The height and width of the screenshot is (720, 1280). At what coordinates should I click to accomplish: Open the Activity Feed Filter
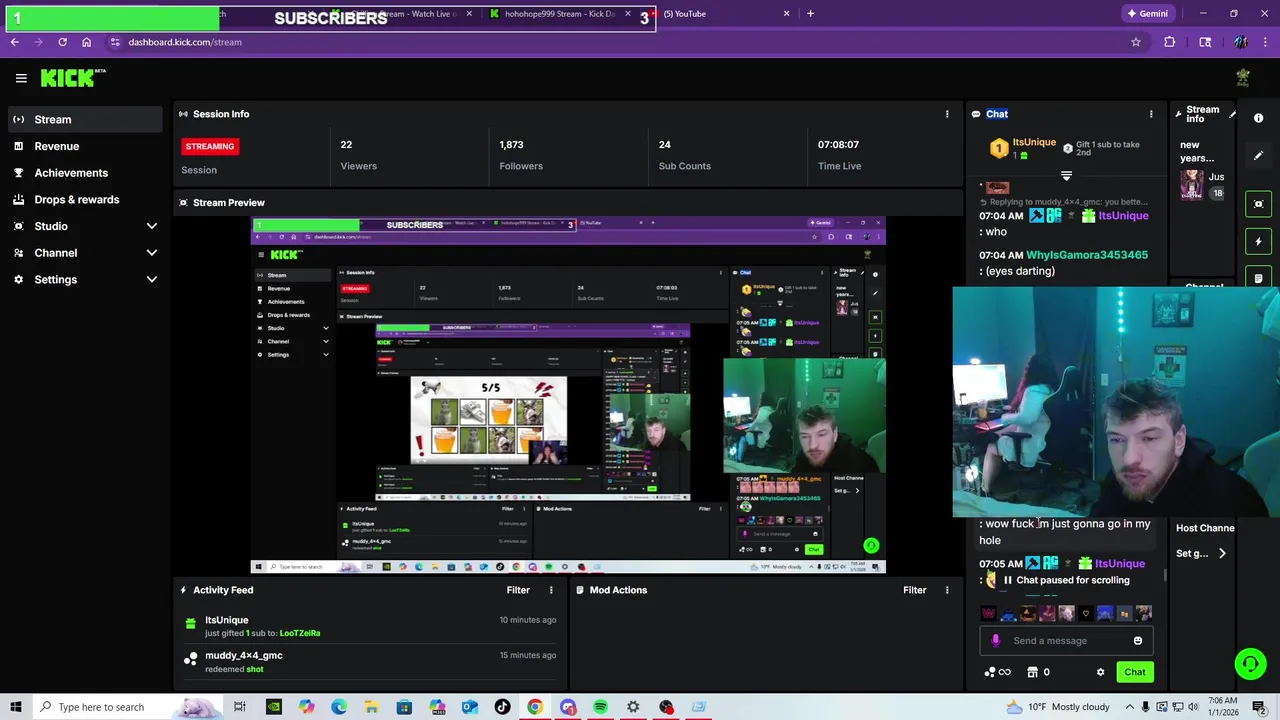(x=518, y=590)
